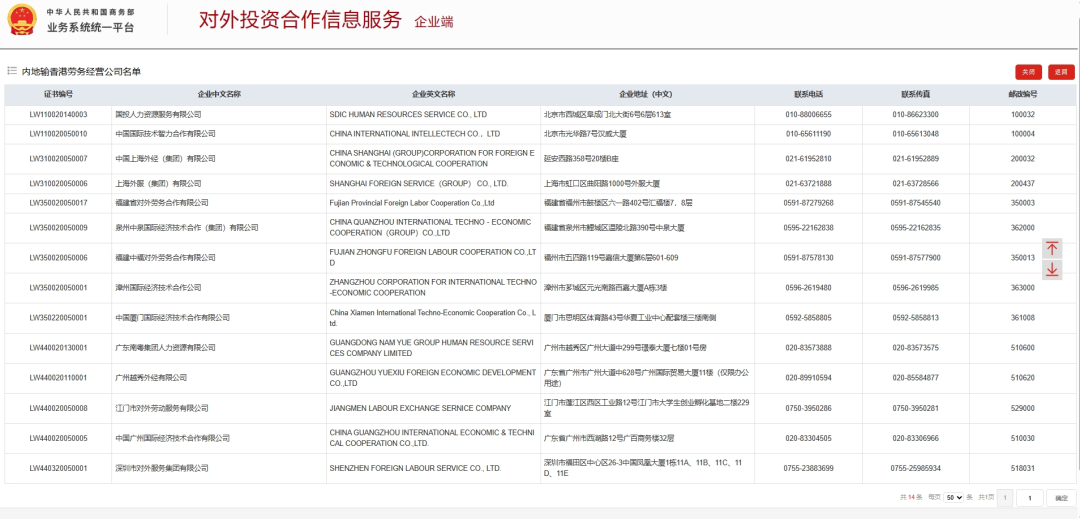Click the scroll-to-top arrow icon
Screen dimensions: 1080x519
(x=1052, y=249)
